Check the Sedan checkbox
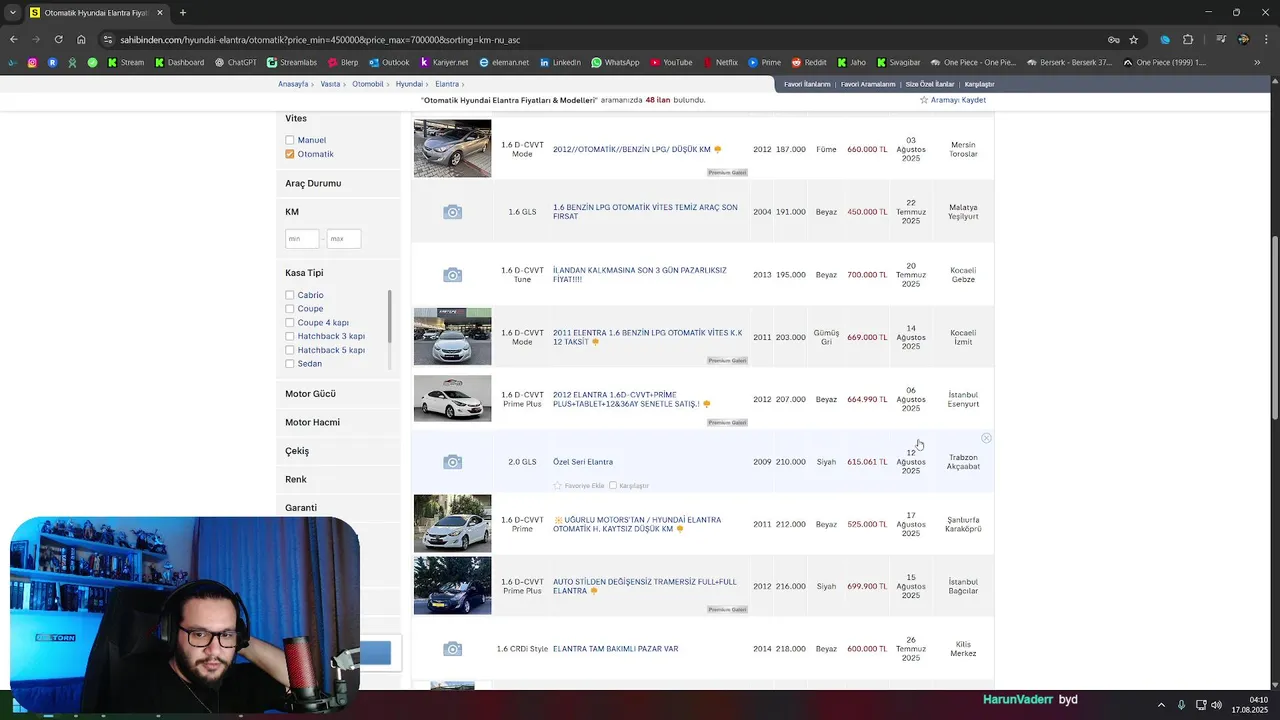 tap(290, 364)
